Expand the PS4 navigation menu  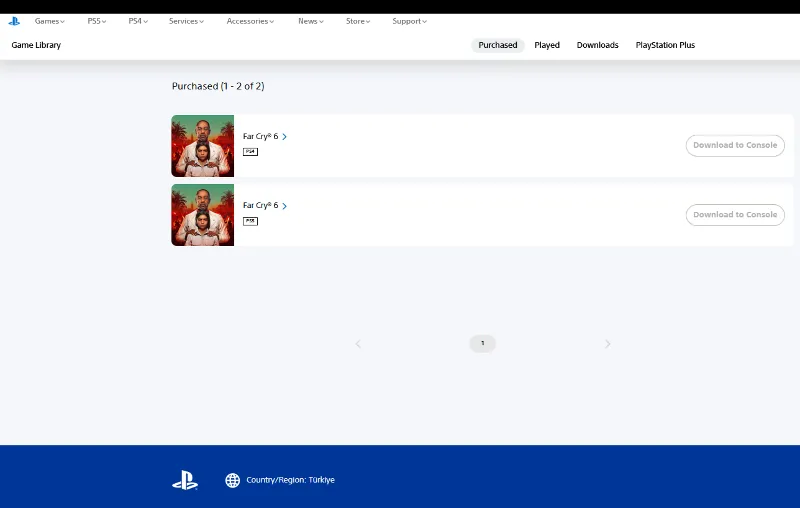pyautogui.click(x=138, y=21)
